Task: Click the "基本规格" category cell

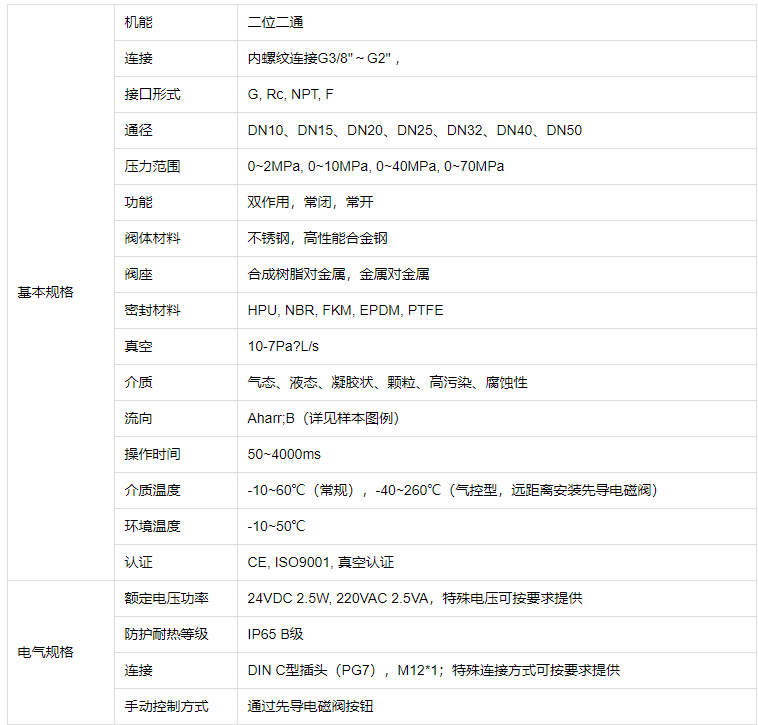Action: pos(46,292)
